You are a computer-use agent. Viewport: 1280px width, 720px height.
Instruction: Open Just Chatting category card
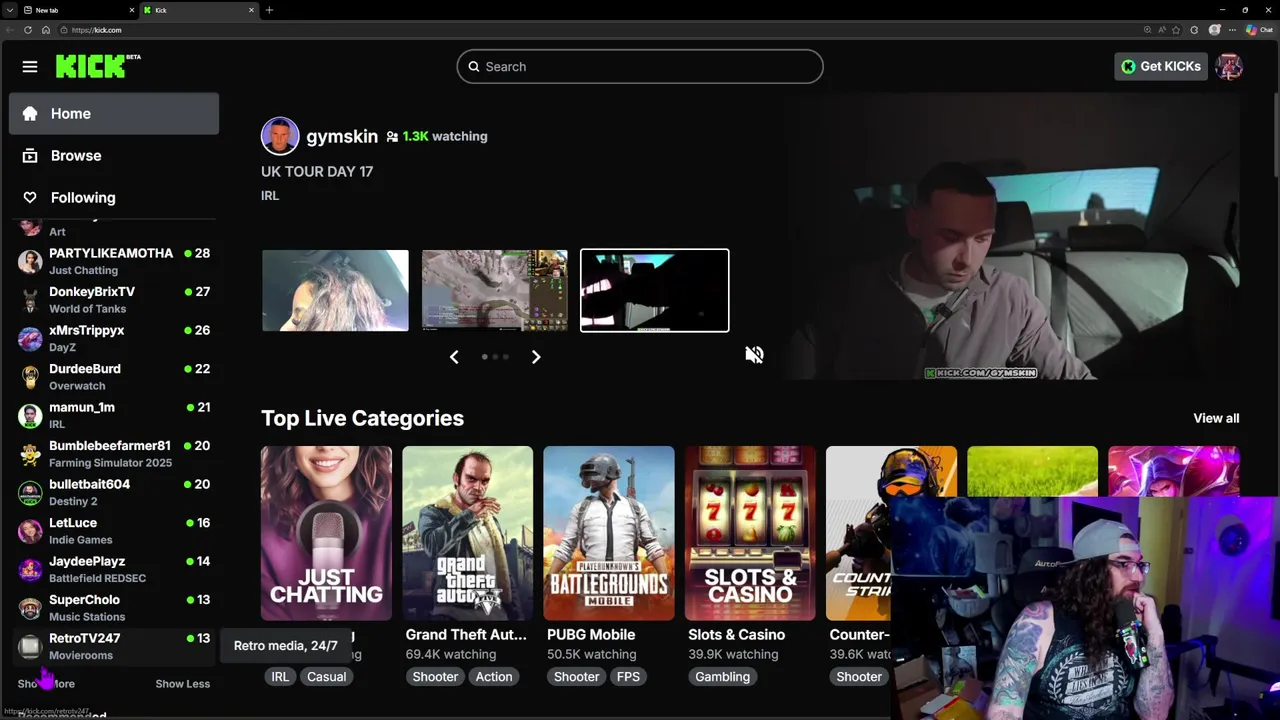pos(326,533)
